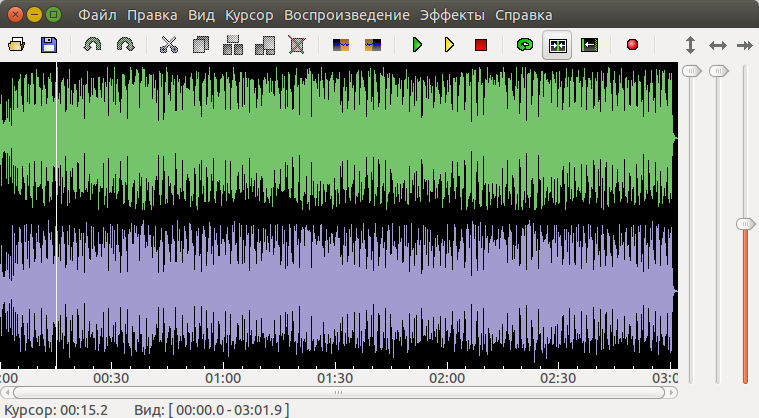
Task: Click the scrollbar right arrow
Action: [671, 392]
